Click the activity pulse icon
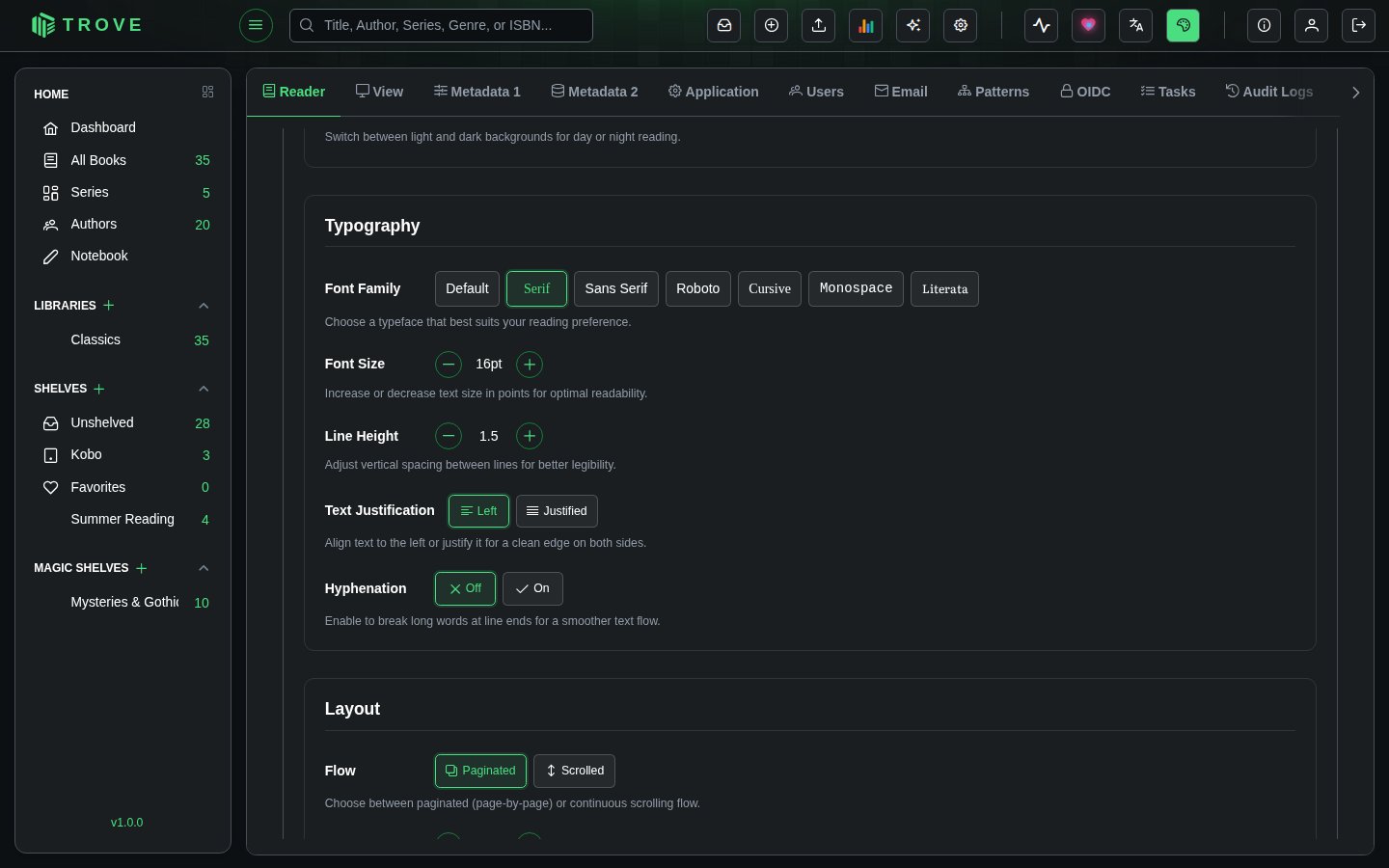Screen dimensions: 1389x868 tap(1042, 25)
